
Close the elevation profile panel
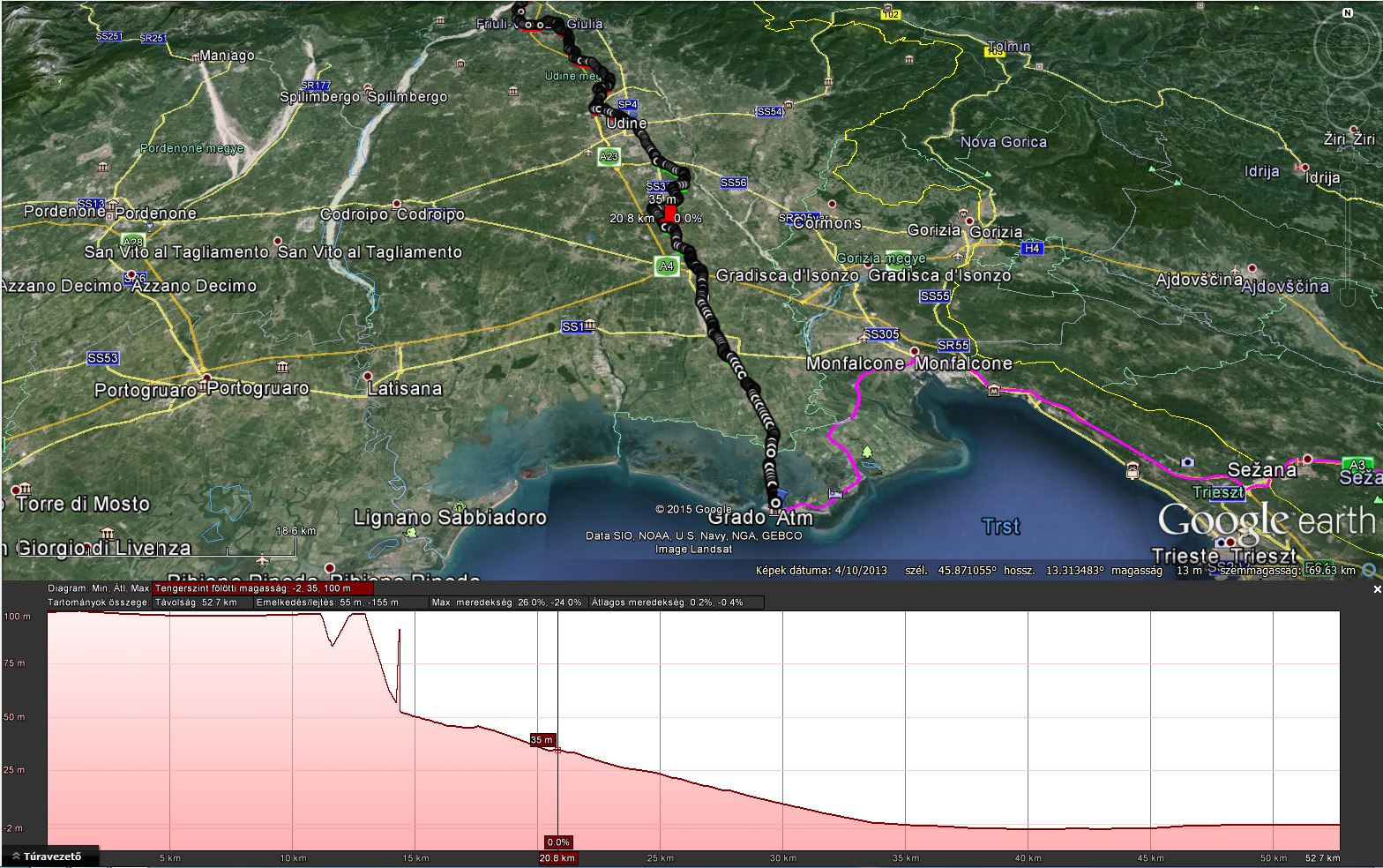(1377, 589)
